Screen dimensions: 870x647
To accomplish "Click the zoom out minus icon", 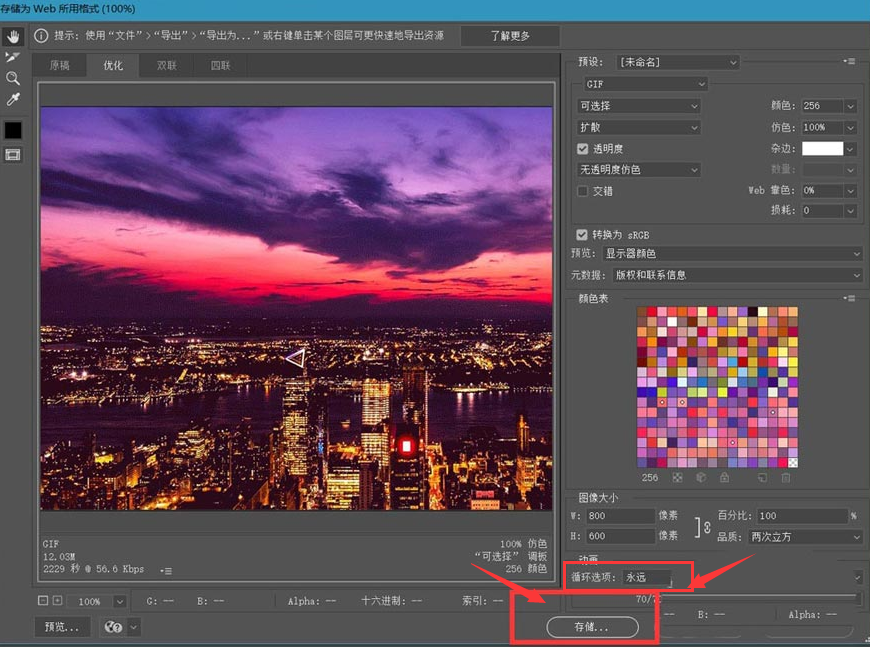I will [43, 601].
